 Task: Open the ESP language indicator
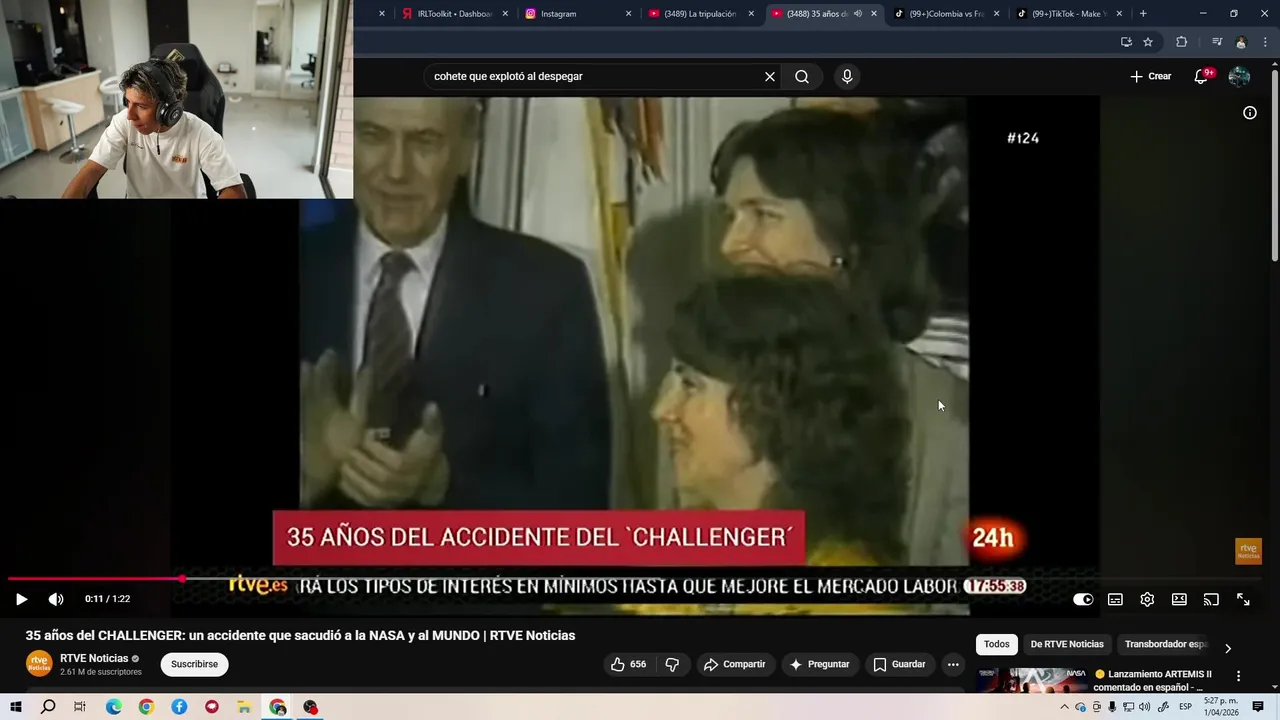[1186, 707]
